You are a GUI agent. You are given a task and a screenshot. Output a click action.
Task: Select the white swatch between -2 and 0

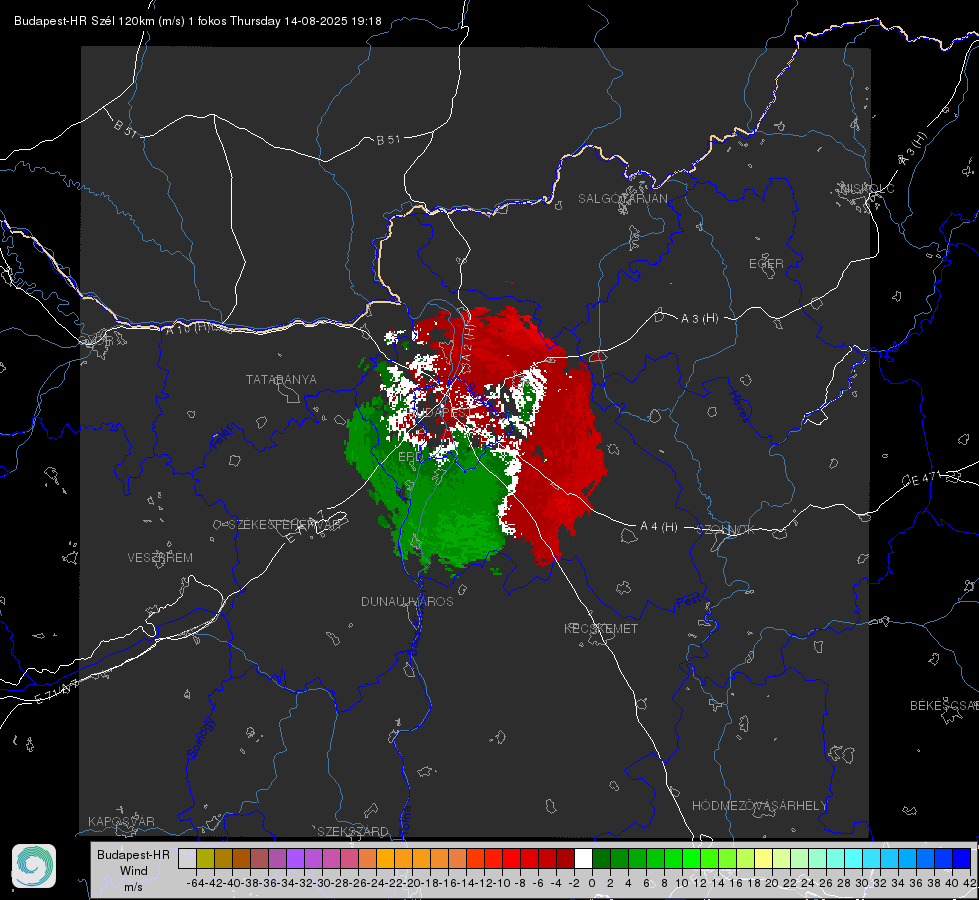[x=583, y=858]
